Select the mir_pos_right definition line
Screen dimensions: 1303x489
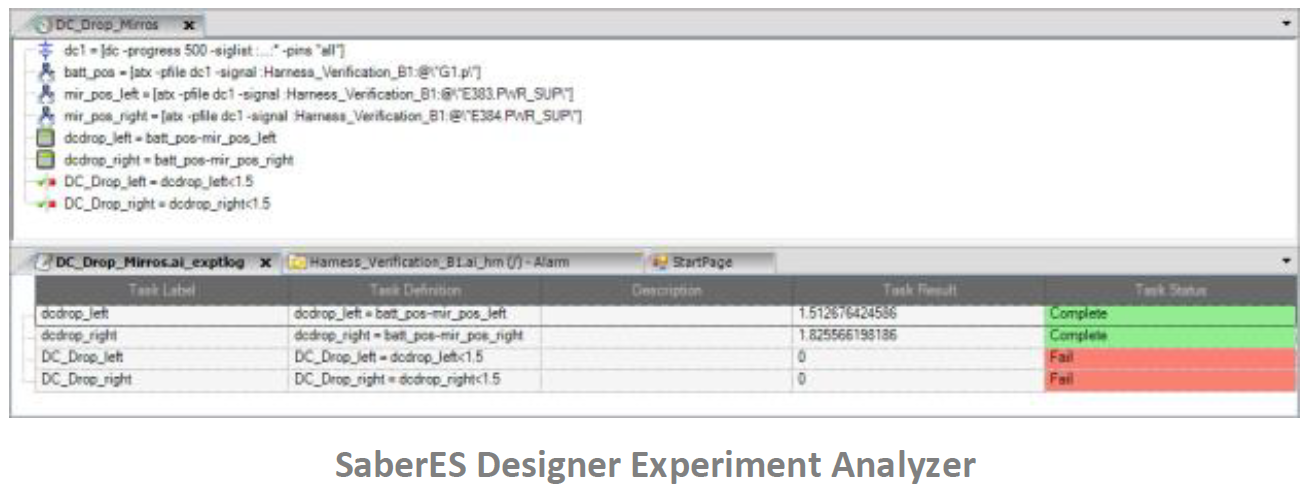coord(323,116)
